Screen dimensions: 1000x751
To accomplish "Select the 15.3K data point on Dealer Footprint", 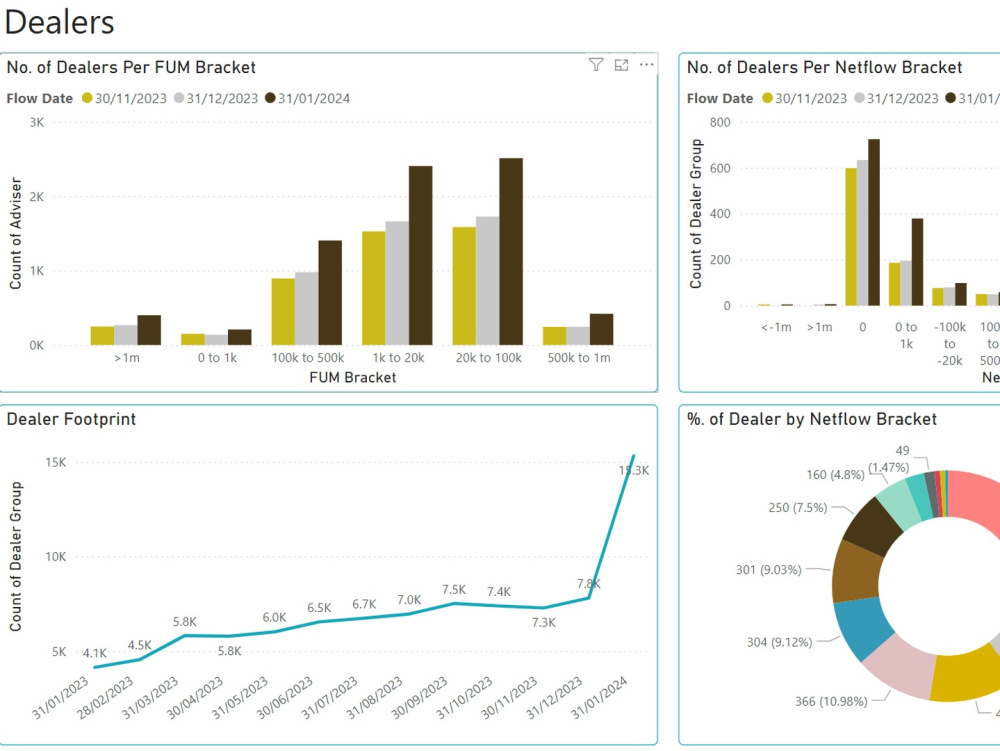I will [632, 456].
